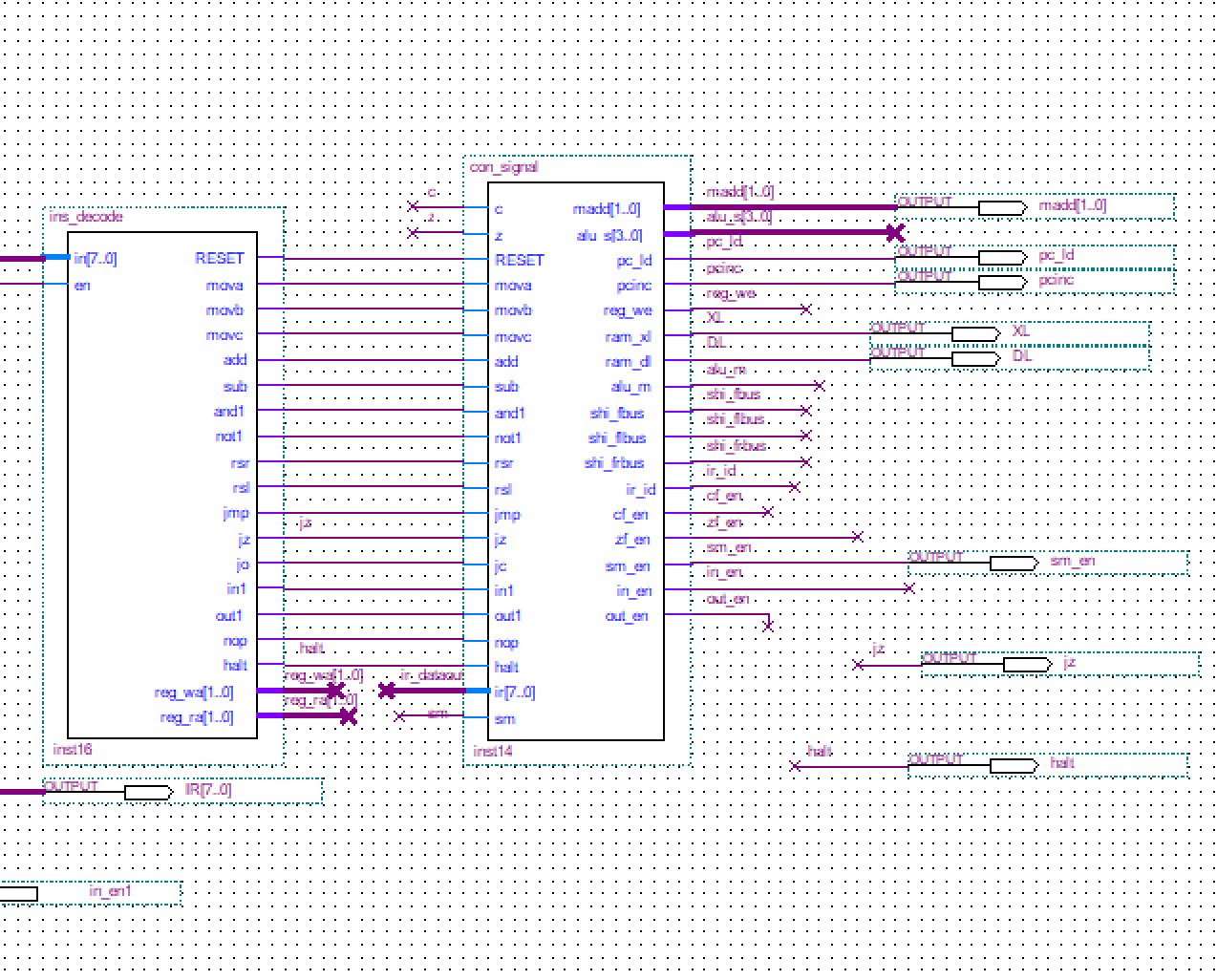Select the ram_xl port inside con_signal
Screen dimensions: 1217x980
(x=629, y=336)
